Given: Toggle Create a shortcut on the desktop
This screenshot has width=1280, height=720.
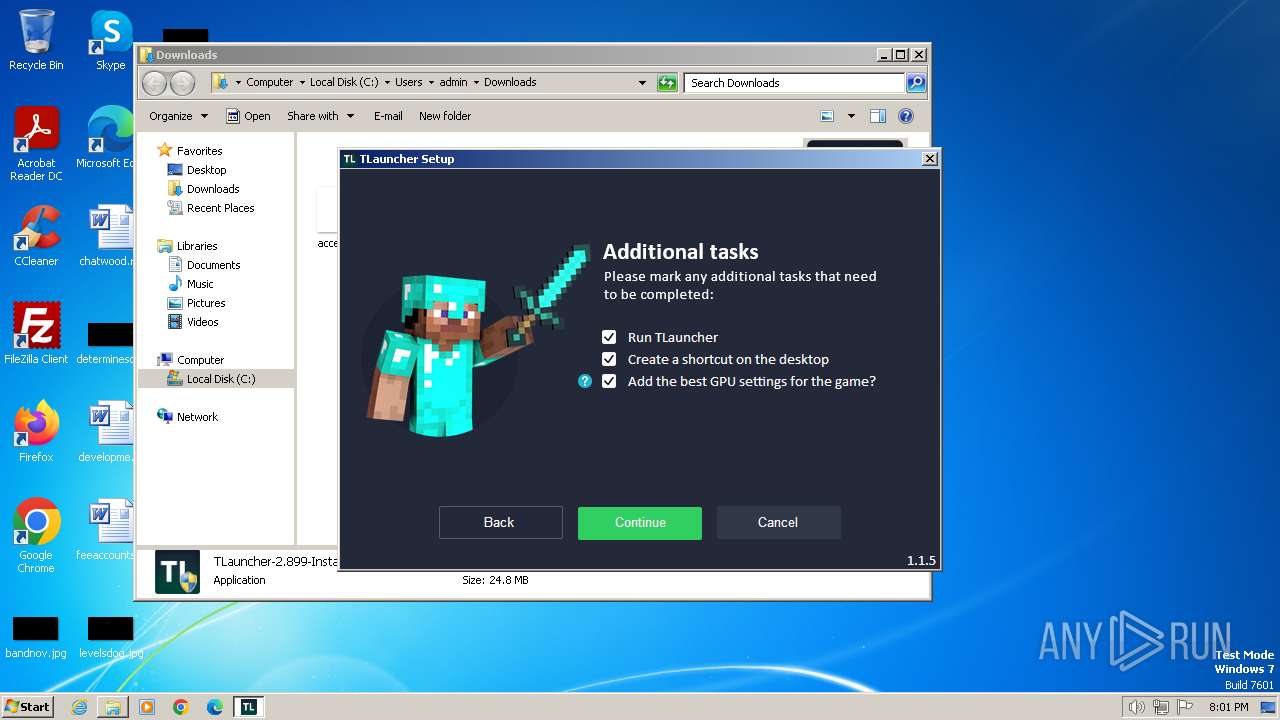Looking at the screenshot, I should click(609, 359).
